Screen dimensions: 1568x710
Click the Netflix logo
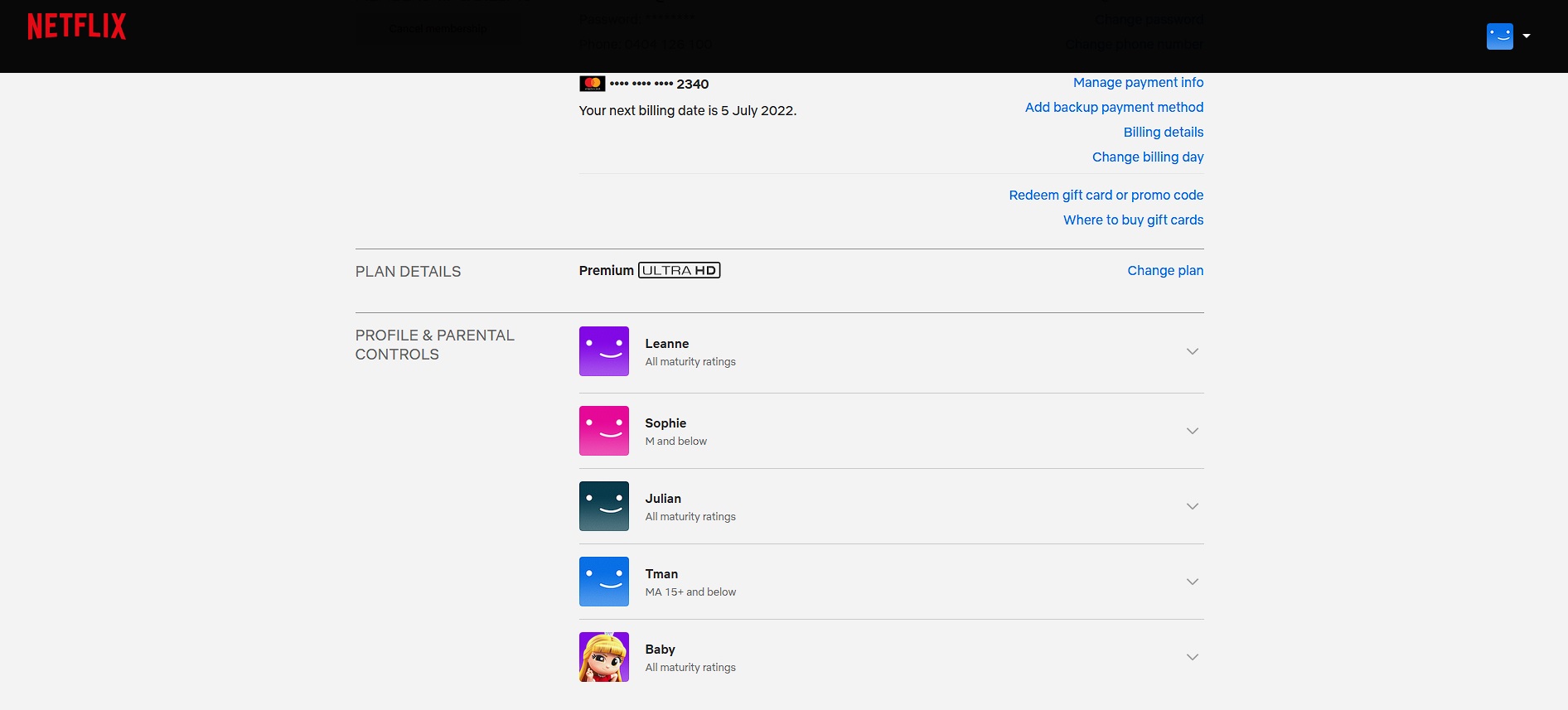77,27
